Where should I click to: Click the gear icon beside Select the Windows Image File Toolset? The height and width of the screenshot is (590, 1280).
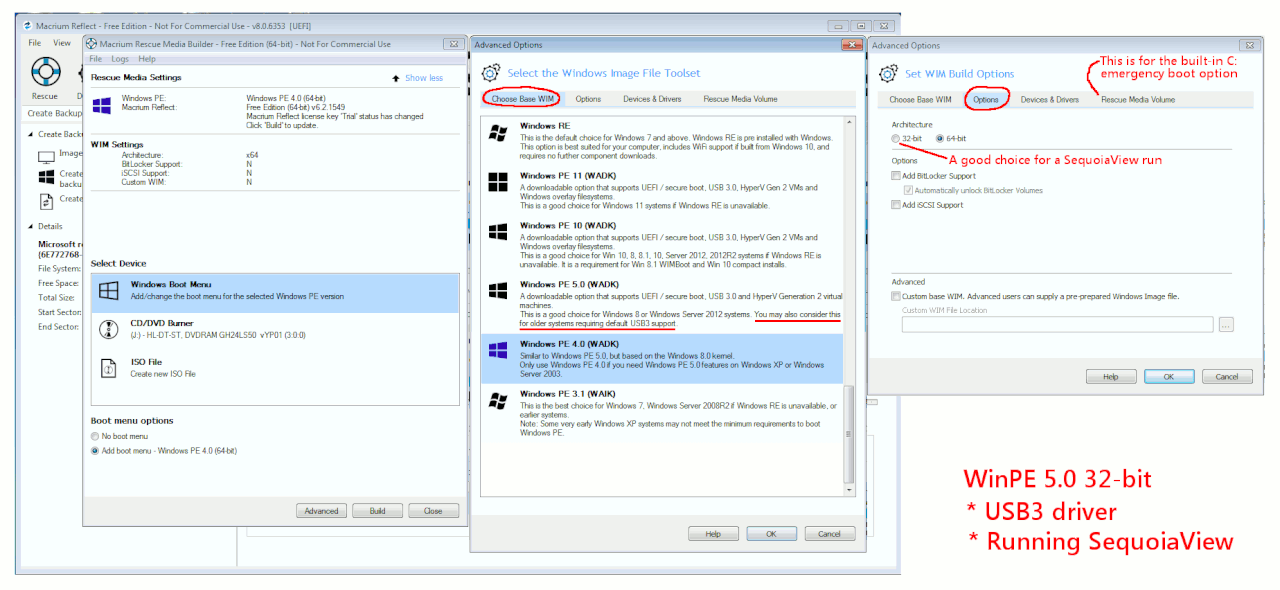pos(490,73)
